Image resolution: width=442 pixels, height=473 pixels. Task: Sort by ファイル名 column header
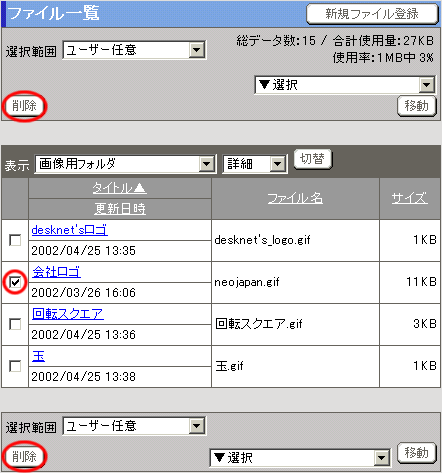(295, 198)
